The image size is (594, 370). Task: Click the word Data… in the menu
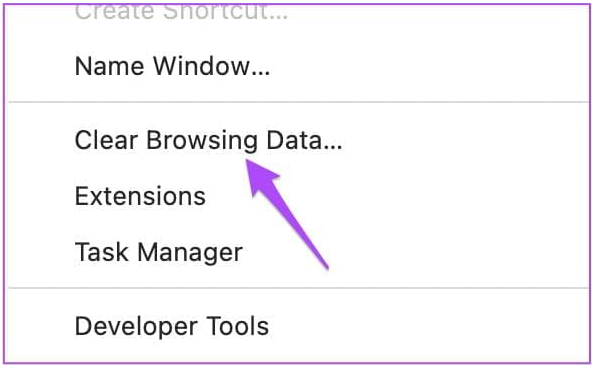(x=304, y=140)
